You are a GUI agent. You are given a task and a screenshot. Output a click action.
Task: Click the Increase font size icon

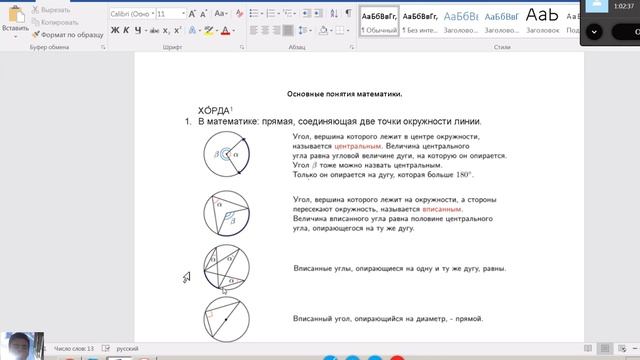click(x=192, y=14)
